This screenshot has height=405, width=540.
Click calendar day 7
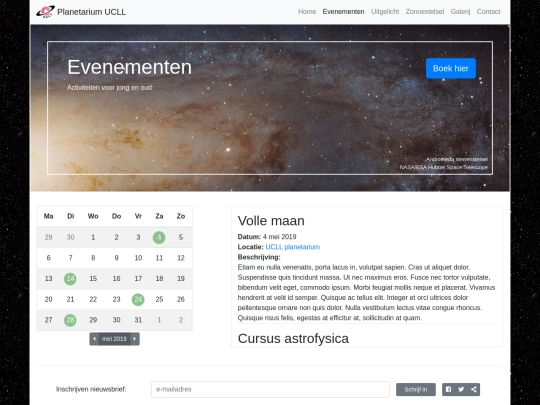(x=70, y=258)
